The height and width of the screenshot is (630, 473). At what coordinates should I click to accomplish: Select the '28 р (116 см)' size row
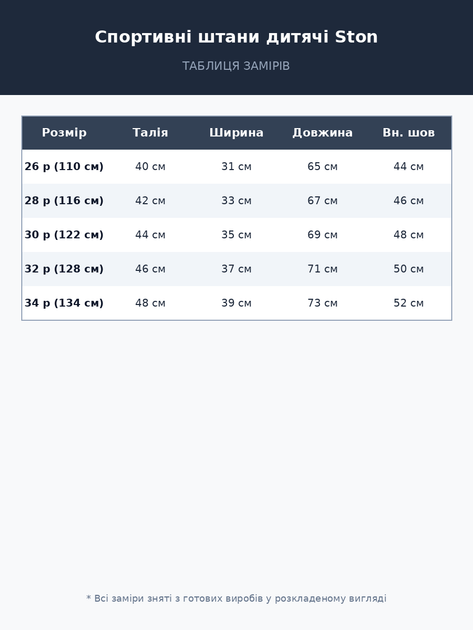(x=237, y=200)
